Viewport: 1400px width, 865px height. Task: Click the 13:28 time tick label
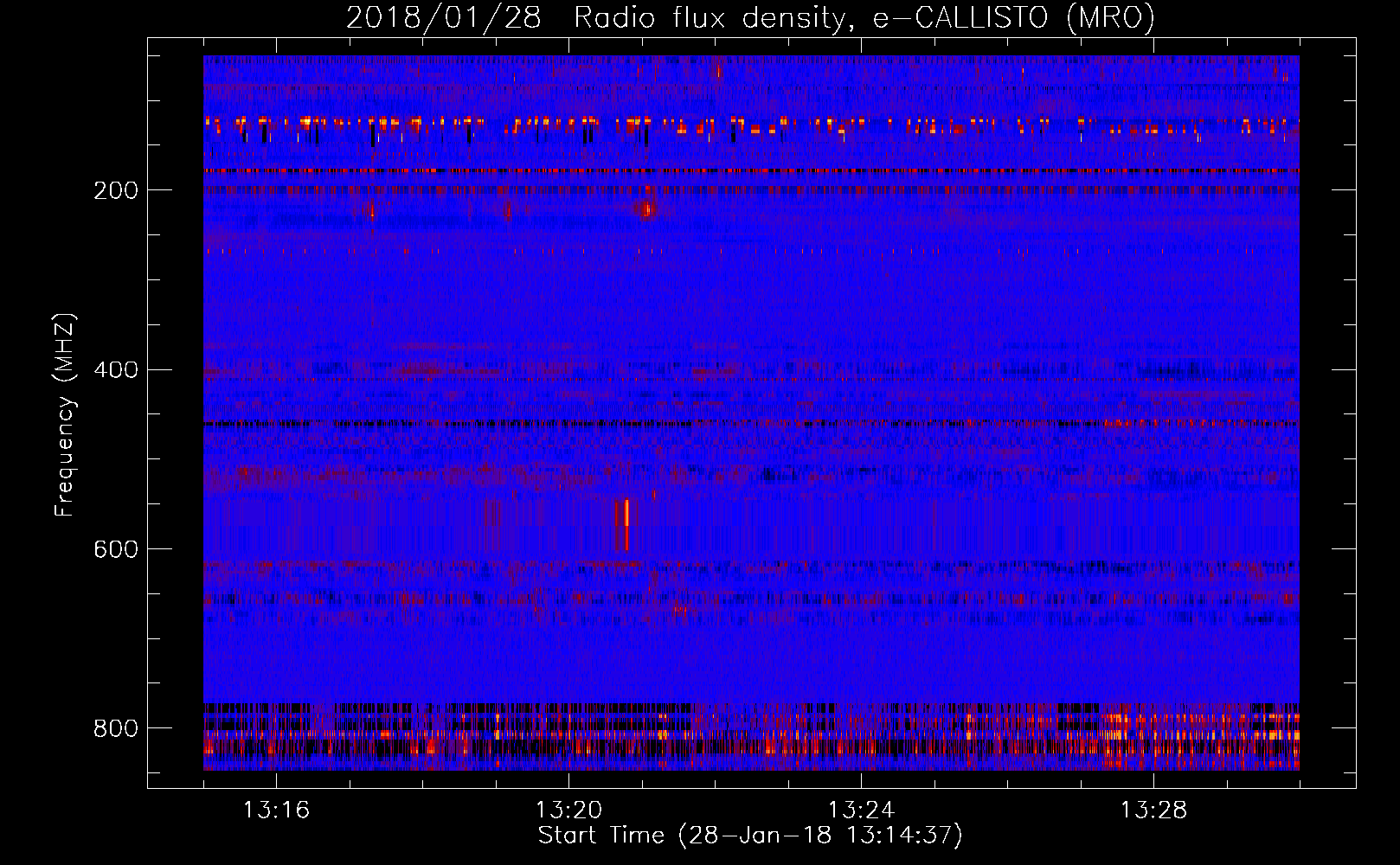point(1153,811)
